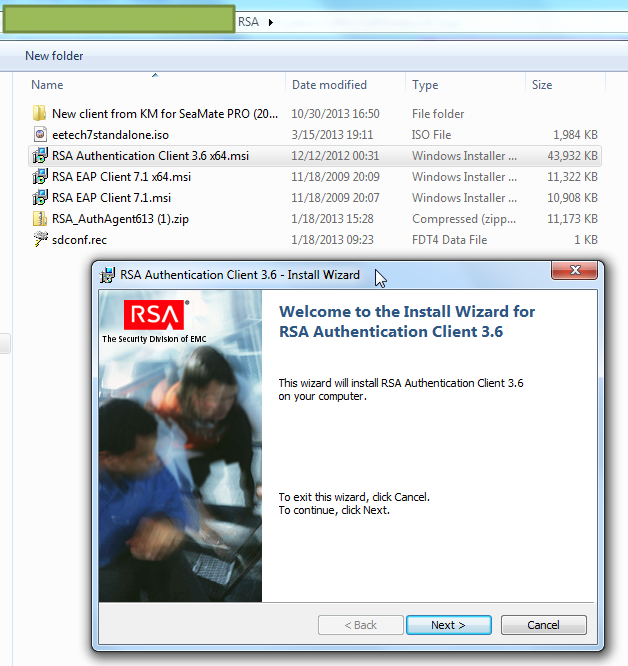Click the Compressed (zipp... type cell
Screen dimensions: 628x666
click(464, 219)
